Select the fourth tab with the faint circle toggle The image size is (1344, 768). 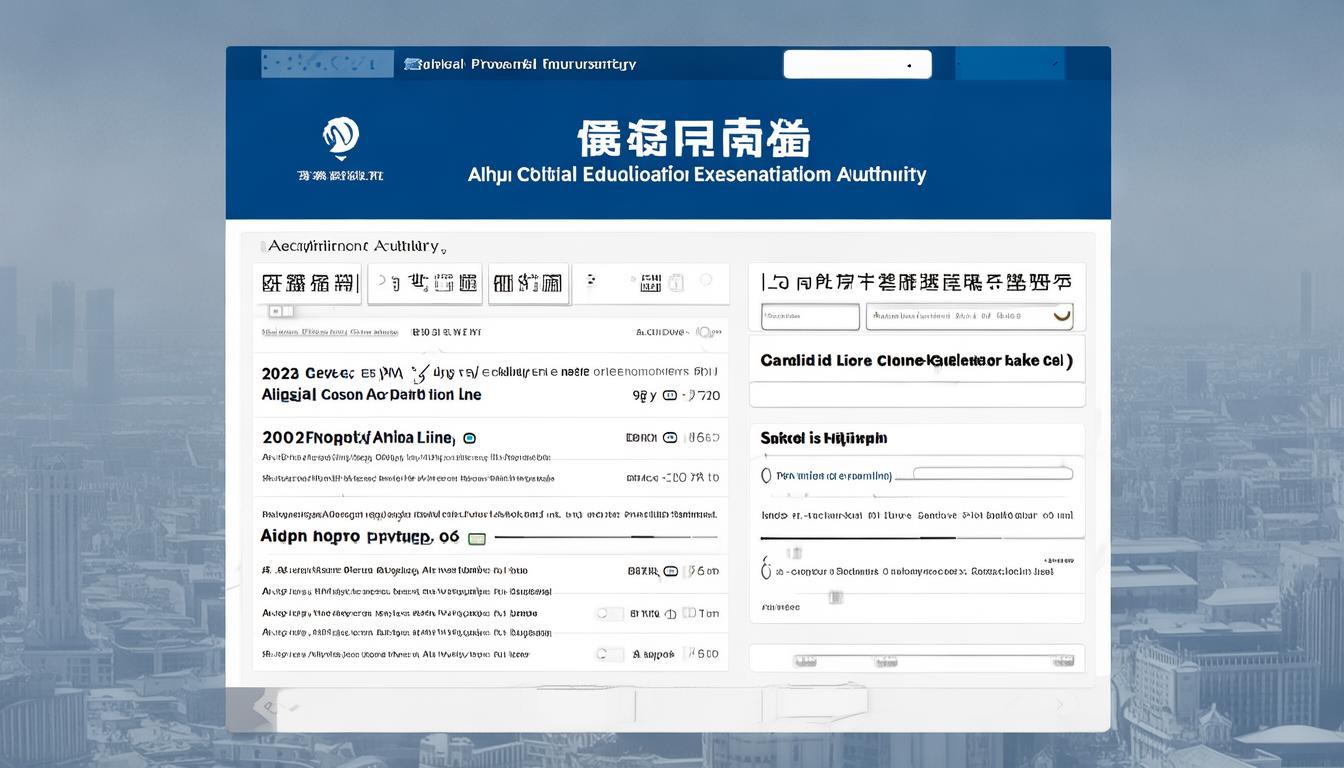coord(652,284)
